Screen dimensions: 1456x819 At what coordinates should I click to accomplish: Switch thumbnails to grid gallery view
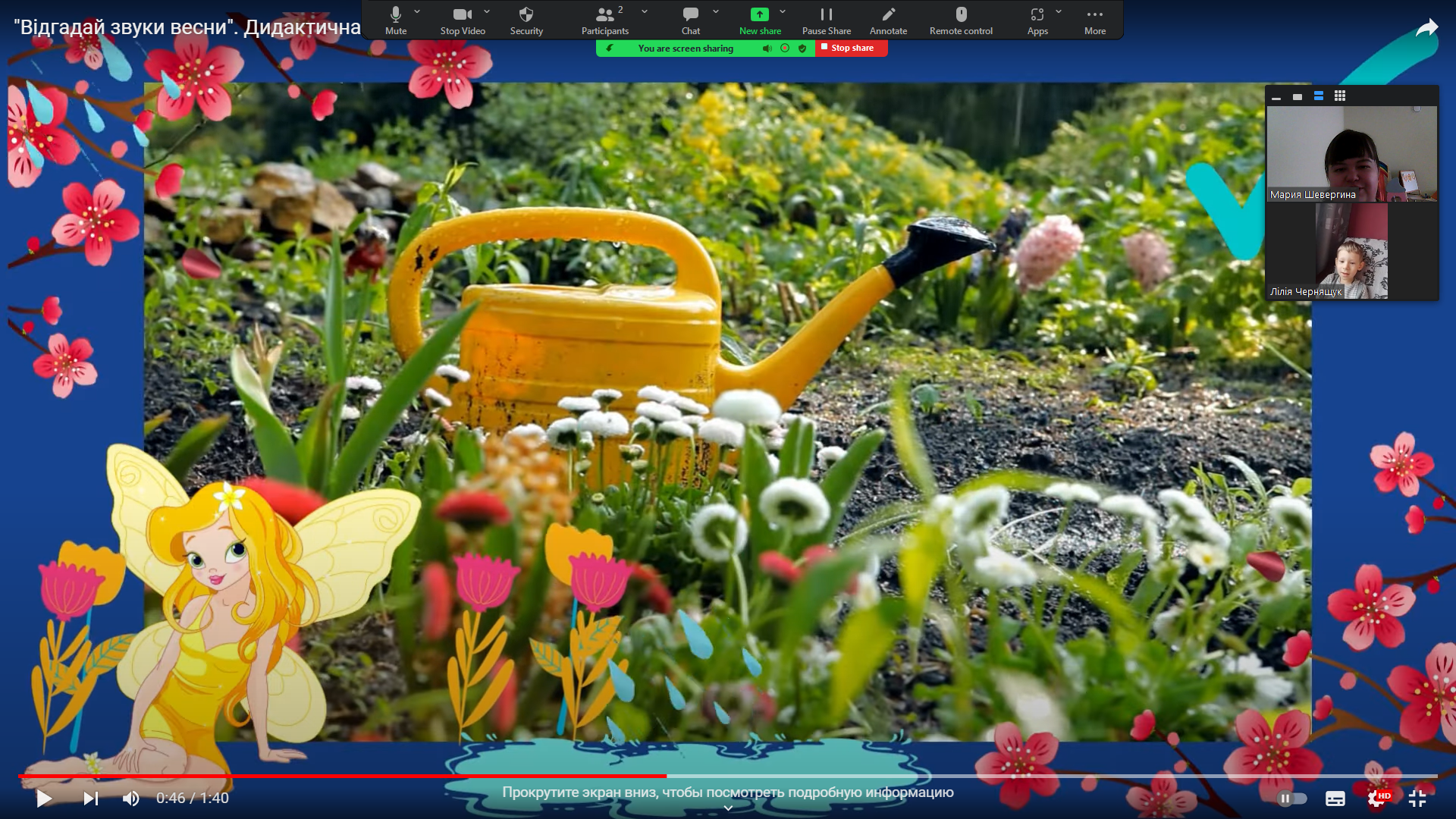(x=1340, y=96)
